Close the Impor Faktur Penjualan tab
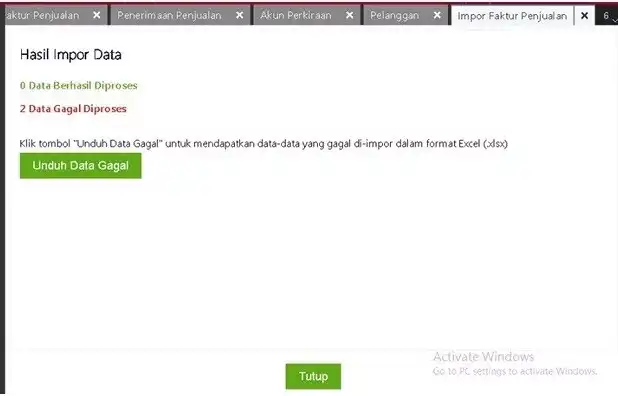The height and width of the screenshot is (396, 618). coord(584,16)
